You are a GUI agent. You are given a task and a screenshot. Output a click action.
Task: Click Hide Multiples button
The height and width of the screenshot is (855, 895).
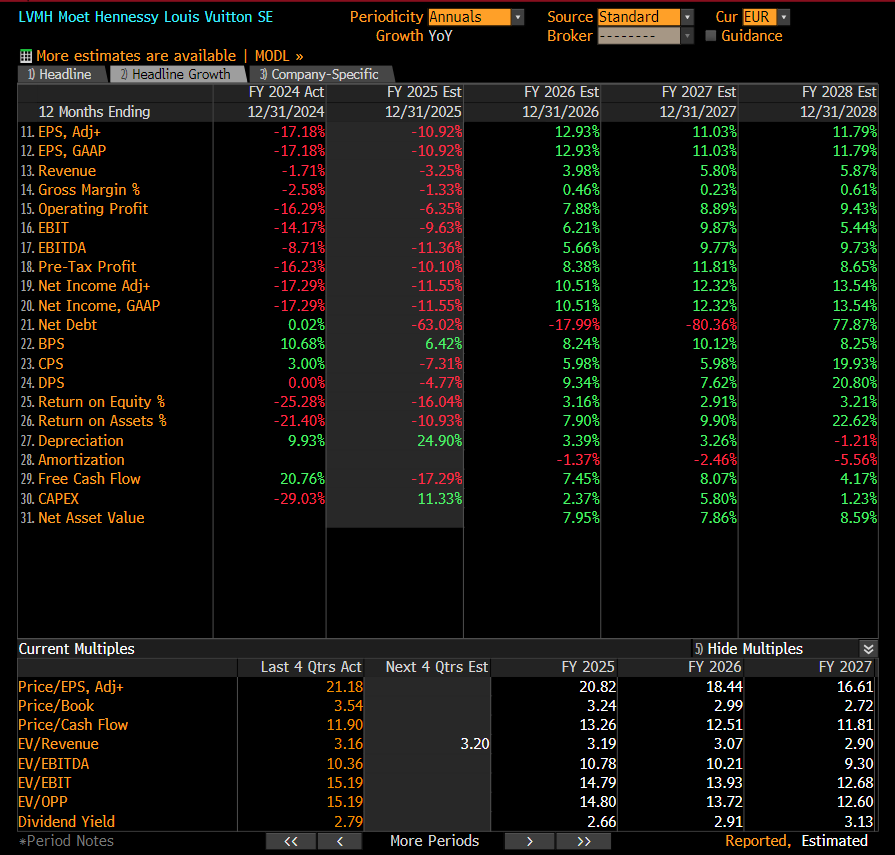click(x=749, y=649)
